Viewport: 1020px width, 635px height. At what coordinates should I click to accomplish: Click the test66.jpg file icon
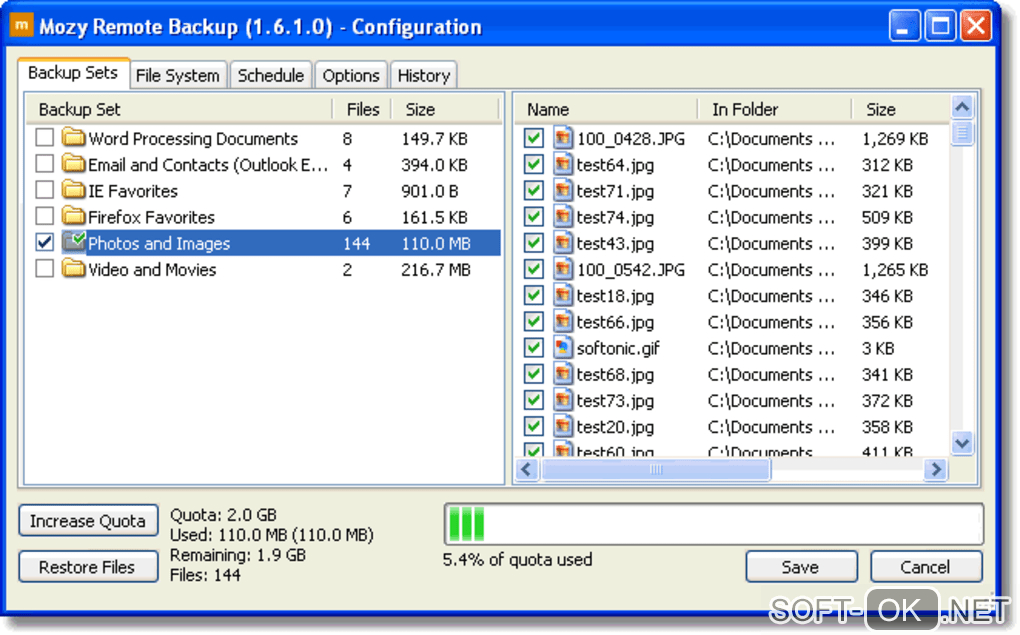tap(563, 321)
